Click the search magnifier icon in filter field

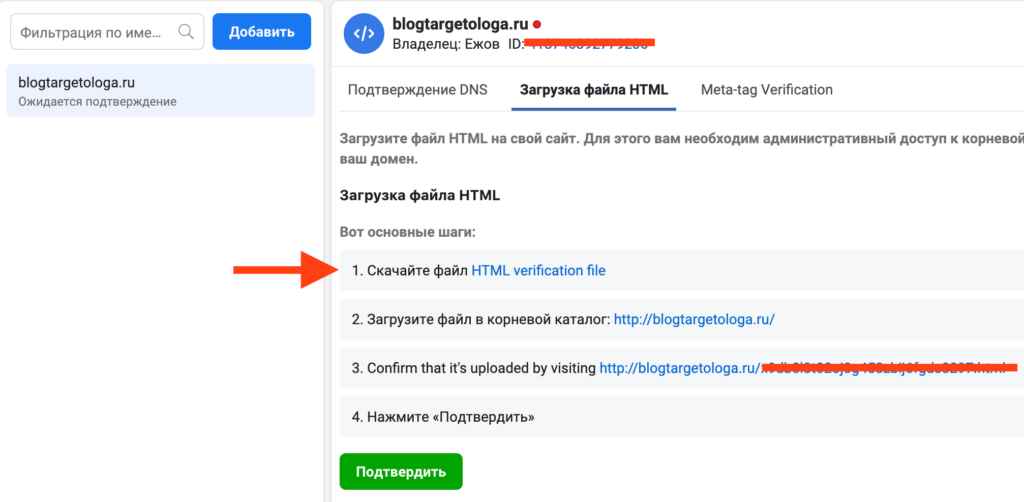(x=185, y=32)
